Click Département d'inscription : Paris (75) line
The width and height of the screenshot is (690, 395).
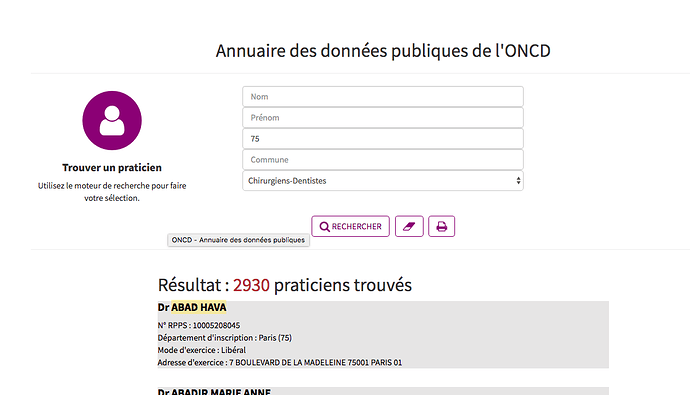[225, 337]
